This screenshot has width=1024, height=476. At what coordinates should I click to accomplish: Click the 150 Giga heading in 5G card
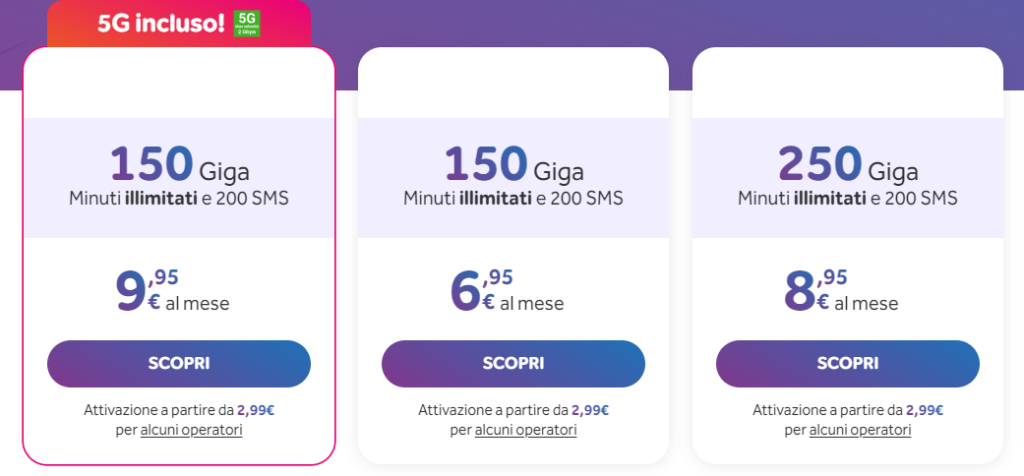click(x=179, y=164)
